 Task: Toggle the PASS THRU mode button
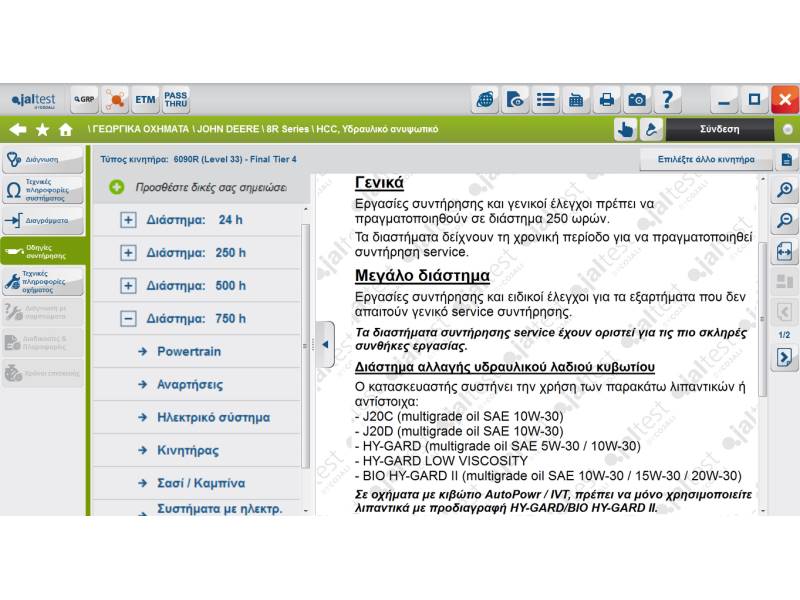(x=176, y=99)
